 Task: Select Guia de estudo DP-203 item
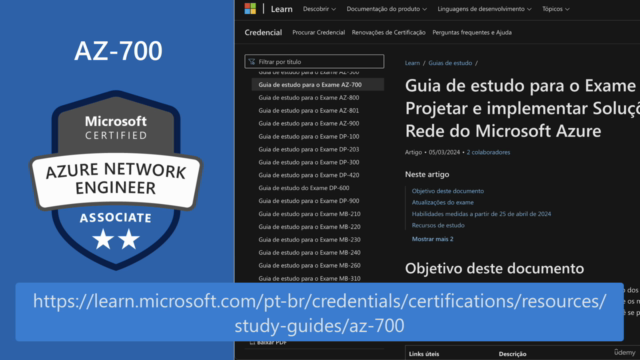309,149
